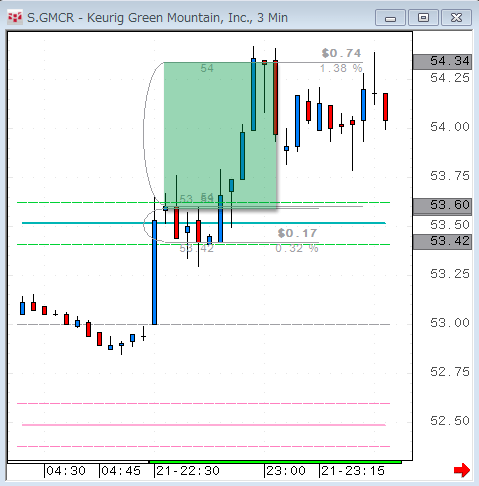The height and width of the screenshot is (486, 479).
Task: Click the red scroll-right arrow
Action: click(x=462, y=470)
